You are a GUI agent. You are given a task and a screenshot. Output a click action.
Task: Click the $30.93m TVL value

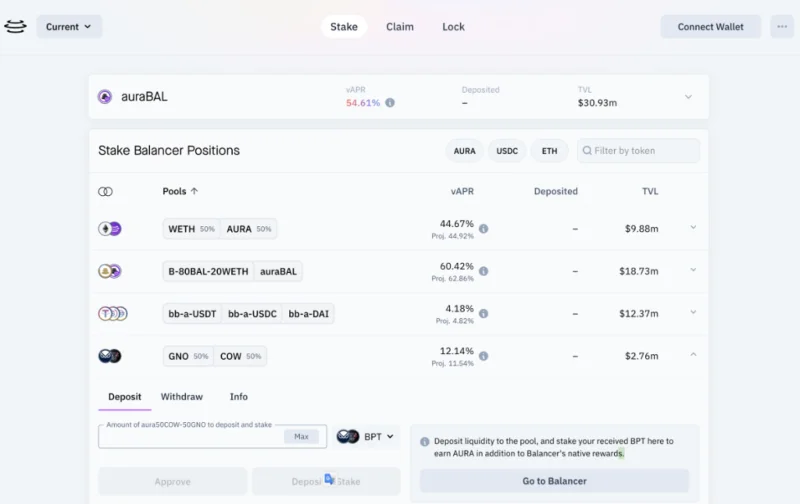click(597, 103)
